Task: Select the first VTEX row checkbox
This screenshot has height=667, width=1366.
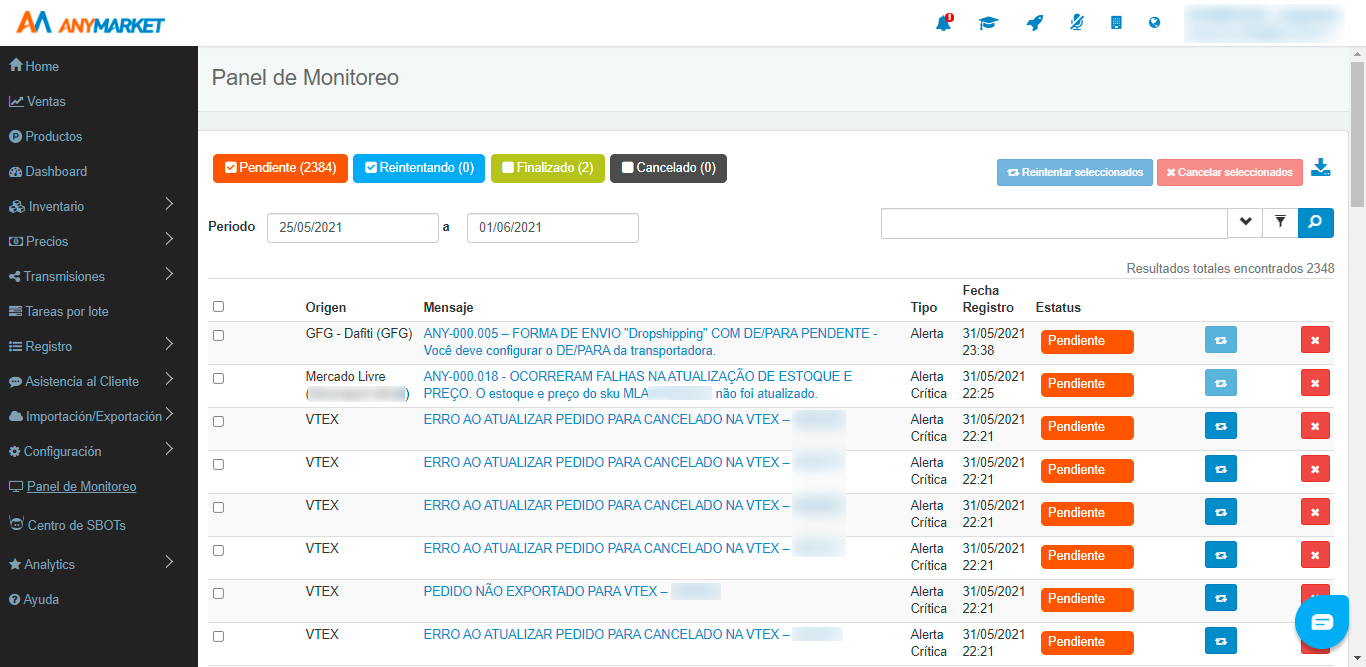Action: 219,422
